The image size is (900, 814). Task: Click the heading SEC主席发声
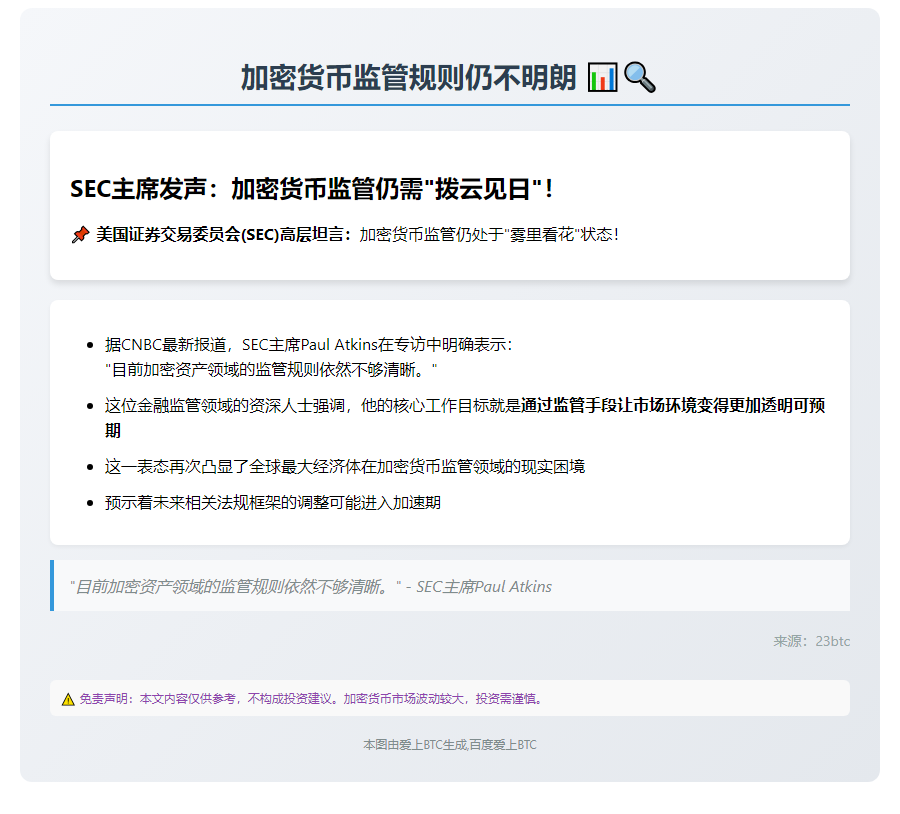pyautogui.click(x=312, y=188)
